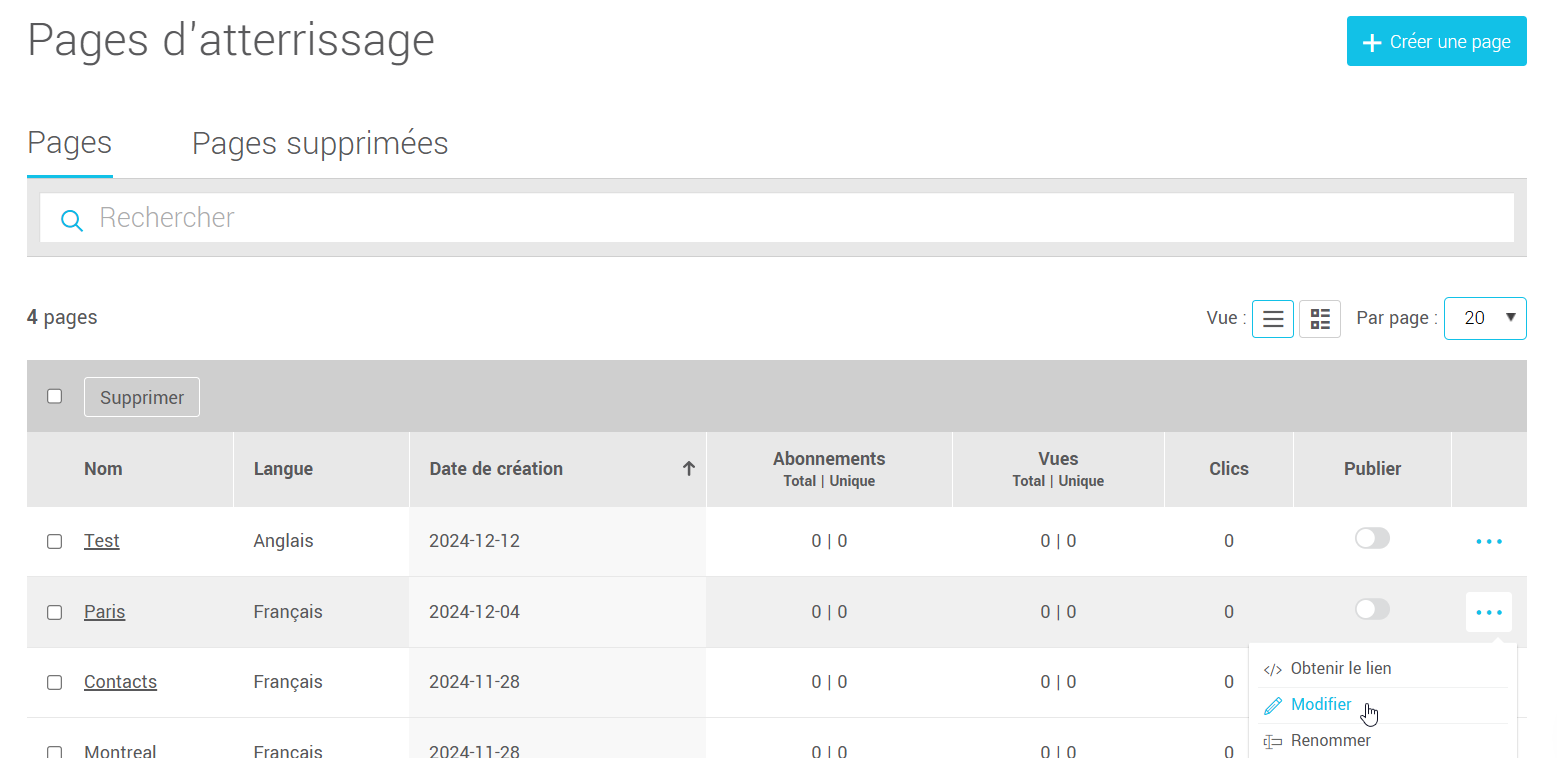Toggle the Publier switch for Test
The image size is (1557, 758).
click(1372, 539)
